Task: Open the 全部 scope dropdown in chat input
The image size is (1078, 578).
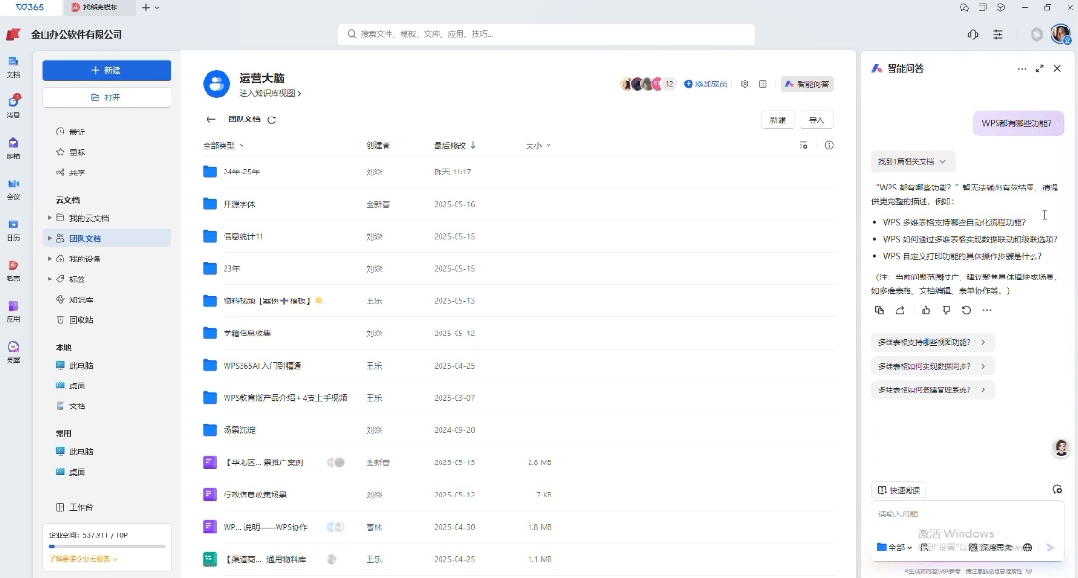Action: click(x=894, y=547)
